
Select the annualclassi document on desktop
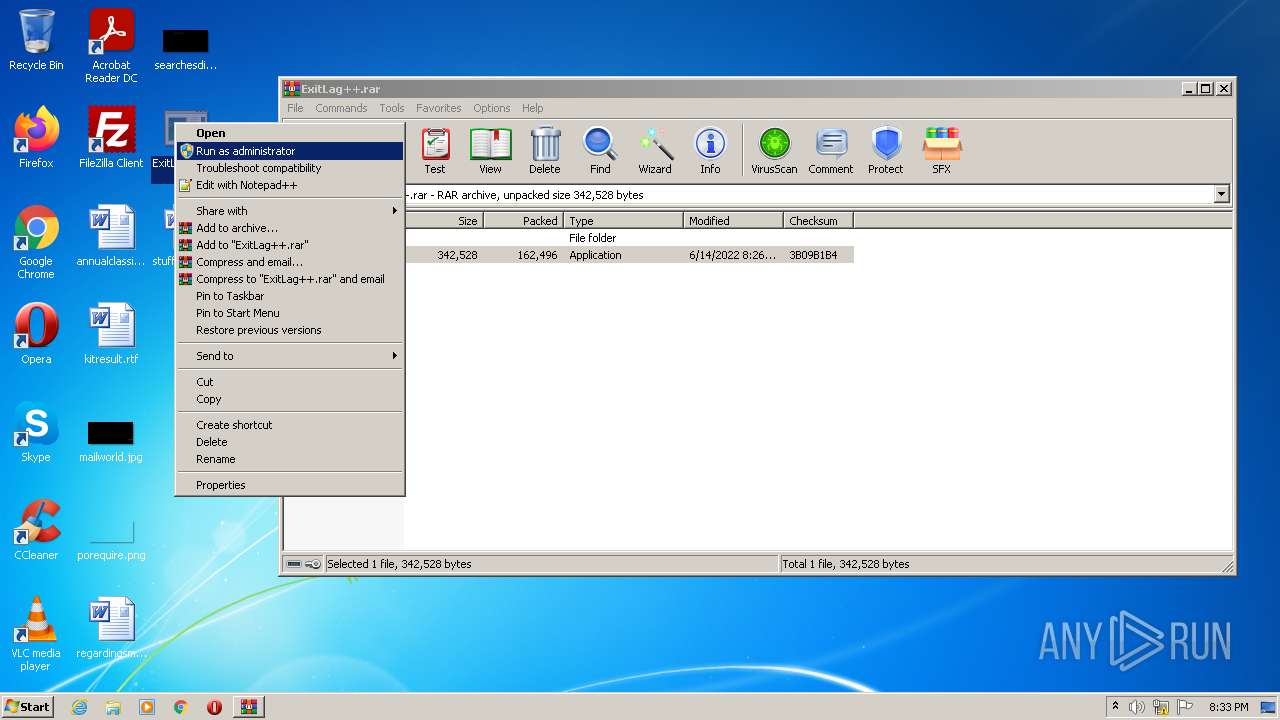[x=111, y=236]
